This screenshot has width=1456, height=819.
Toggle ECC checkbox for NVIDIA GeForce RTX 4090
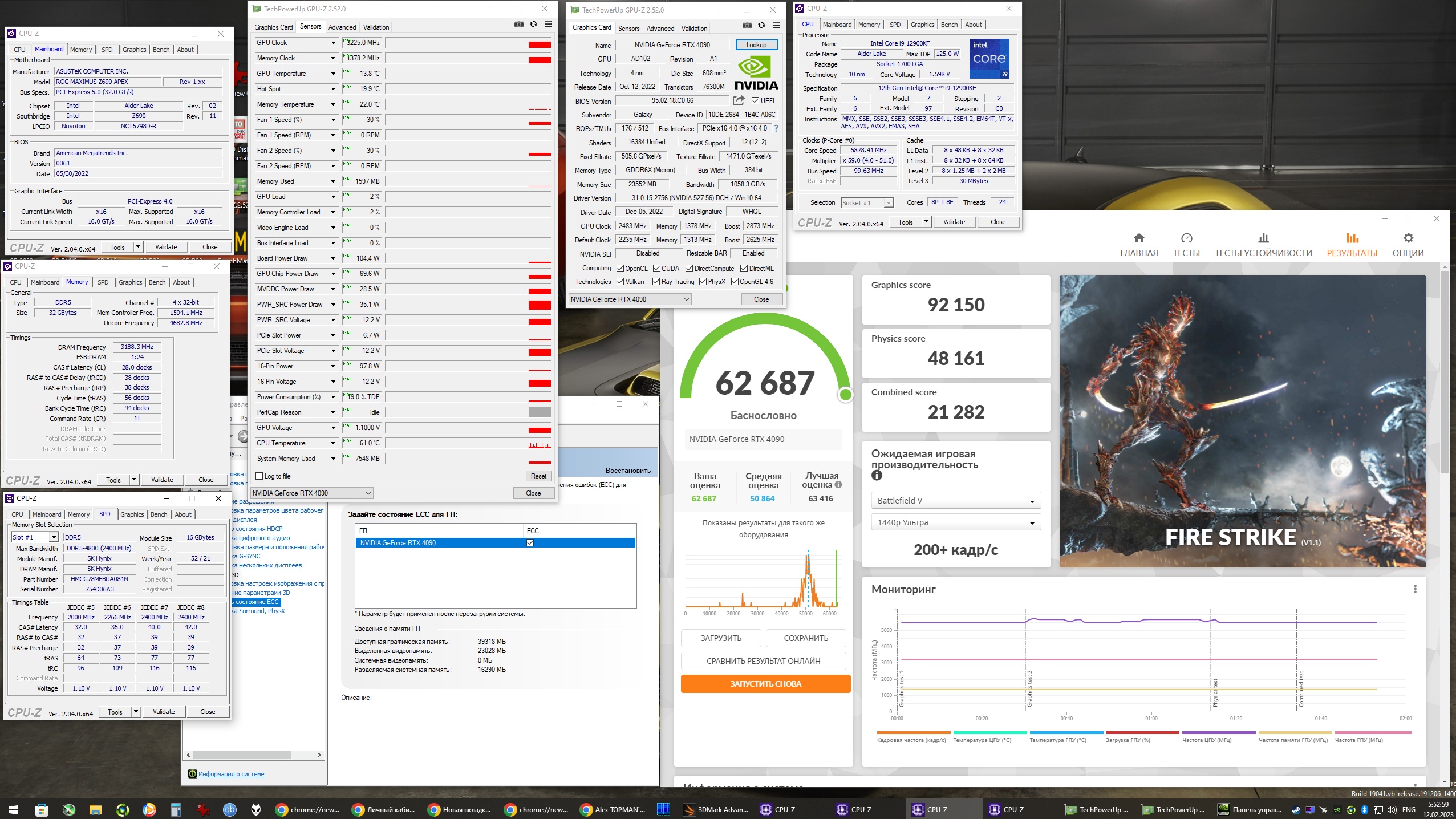(x=530, y=543)
